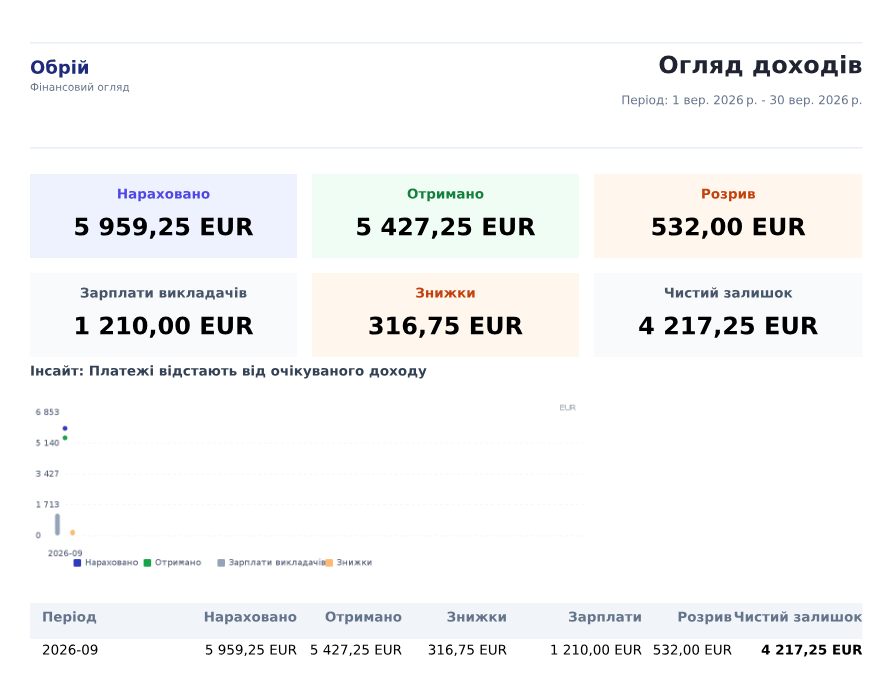Click the gray Зарплати викладачів legend swatch
The width and height of the screenshot is (893, 679).
coord(221,563)
